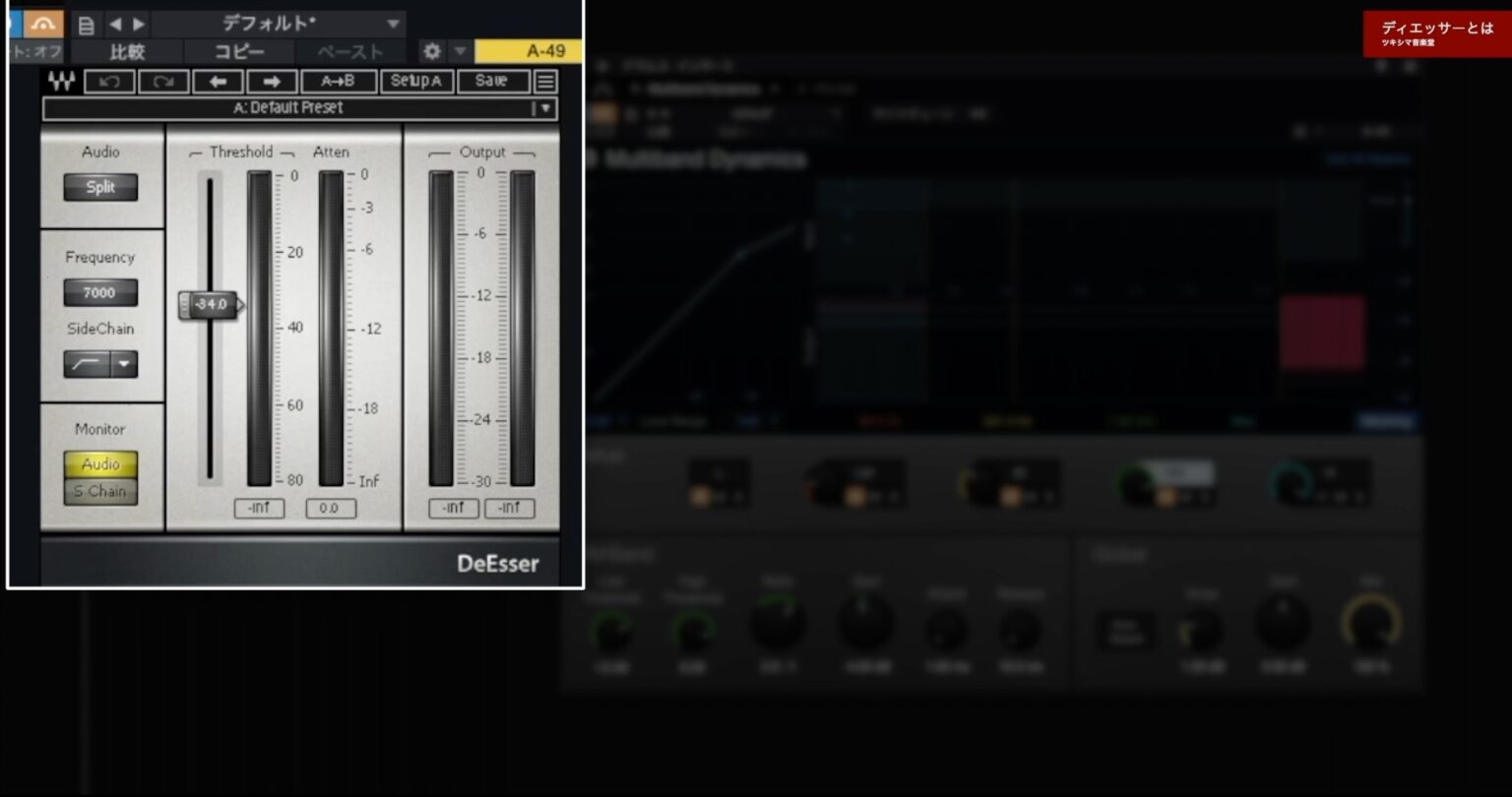Toggle the Audio Split mode button
Screen dimensions: 1512x797
click(x=100, y=187)
